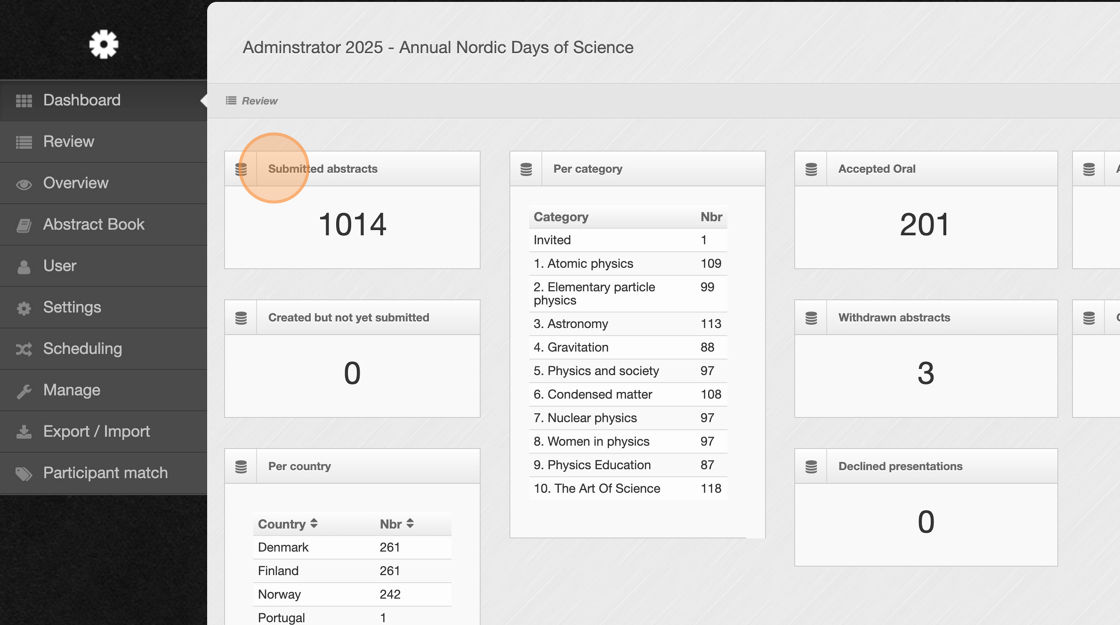The height and width of the screenshot is (625, 1120).
Task: Click the Submitted abstracts card title
Action: 323,169
